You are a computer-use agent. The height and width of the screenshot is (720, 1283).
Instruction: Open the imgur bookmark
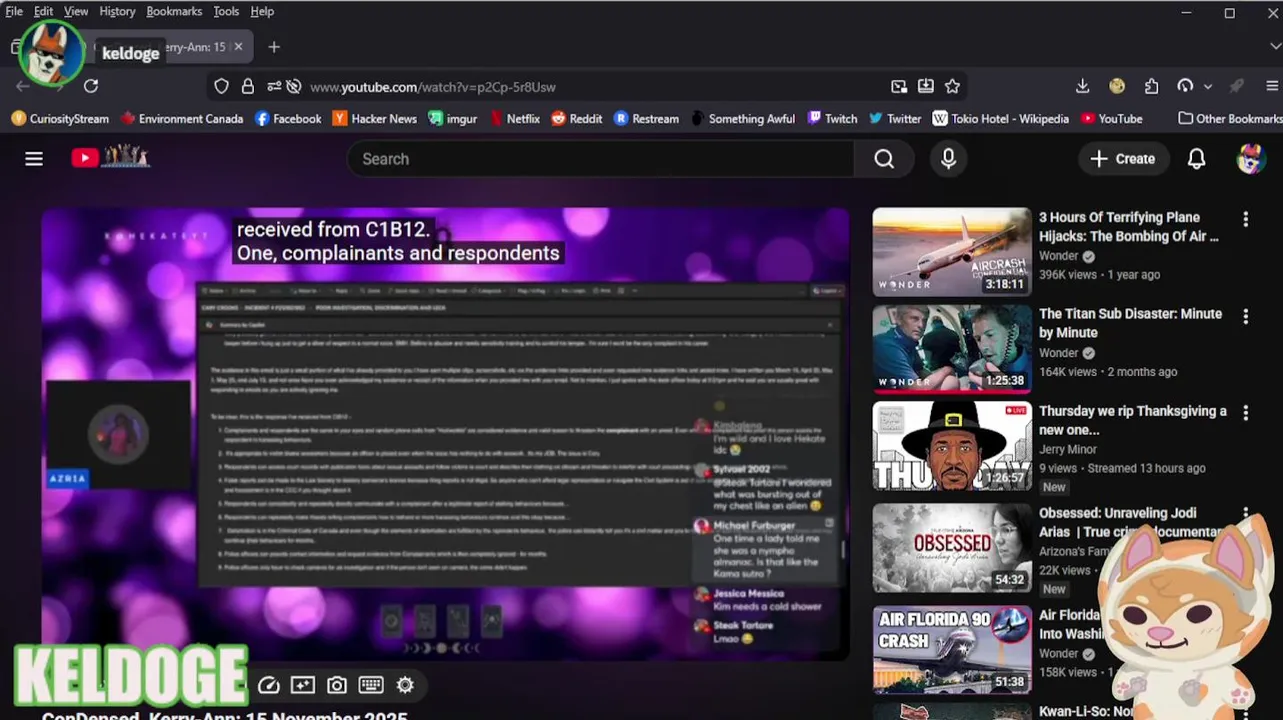point(453,118)
